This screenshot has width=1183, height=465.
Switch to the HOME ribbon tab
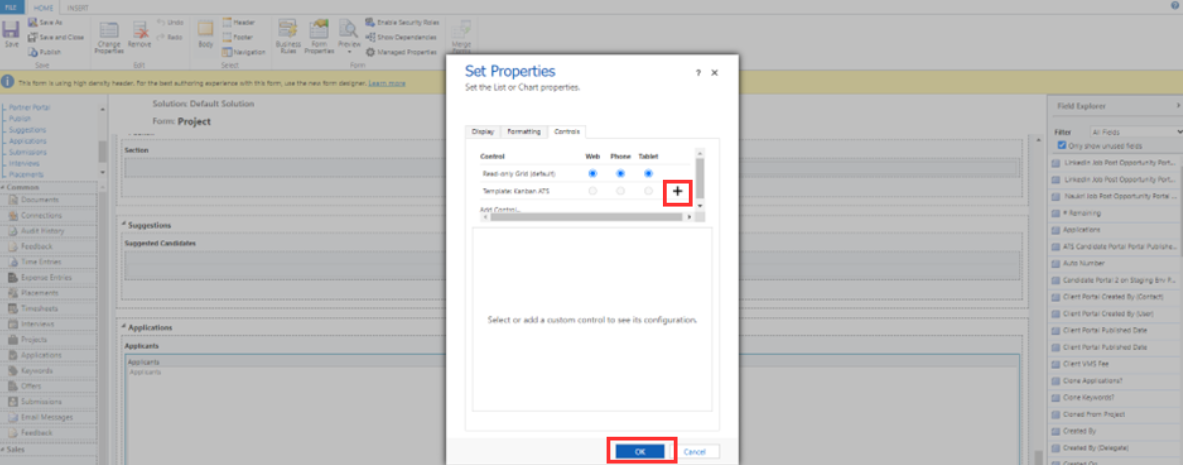click(42, 6)
